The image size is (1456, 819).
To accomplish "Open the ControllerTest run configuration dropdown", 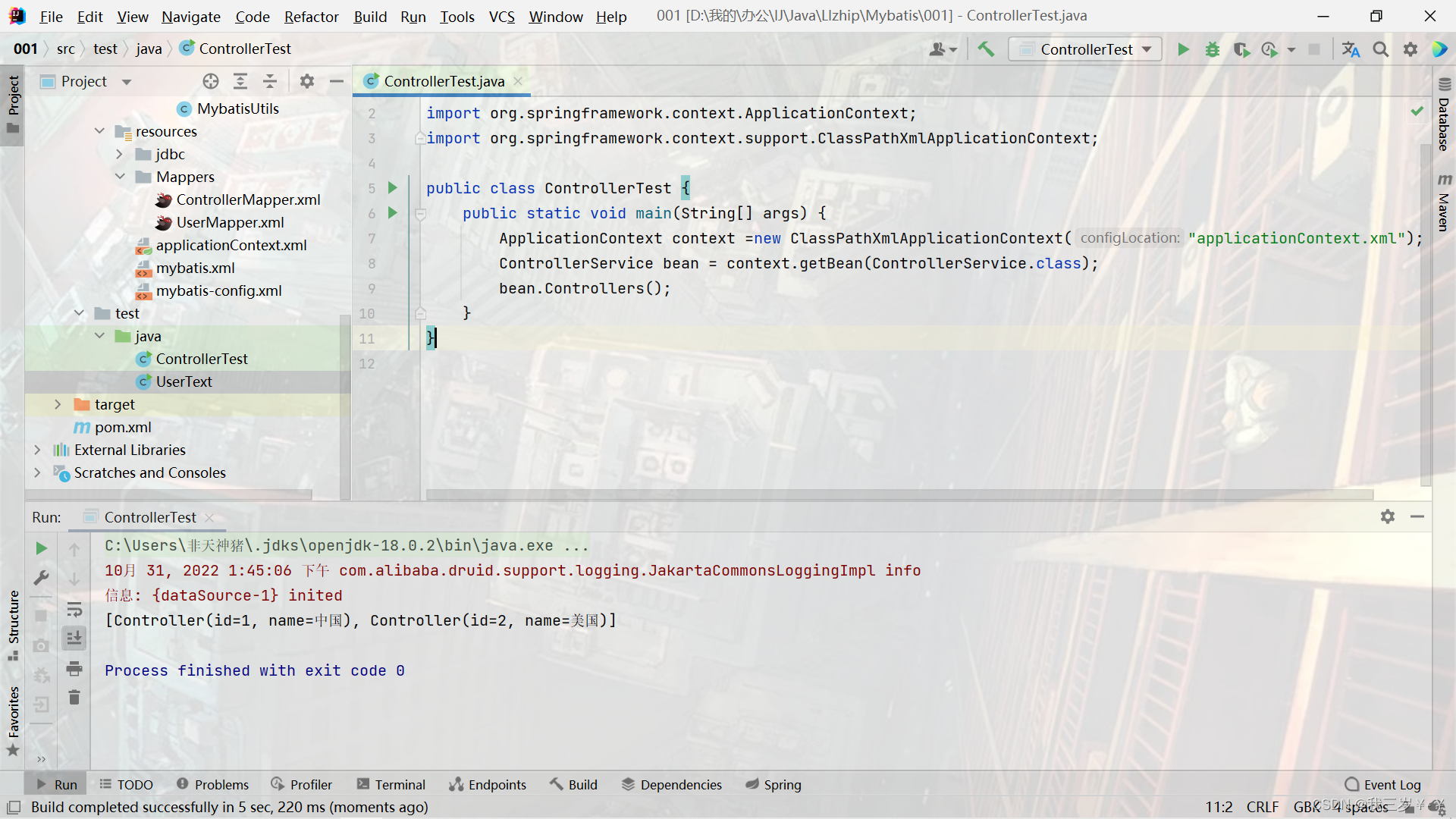I will [x=1086, y=49].
